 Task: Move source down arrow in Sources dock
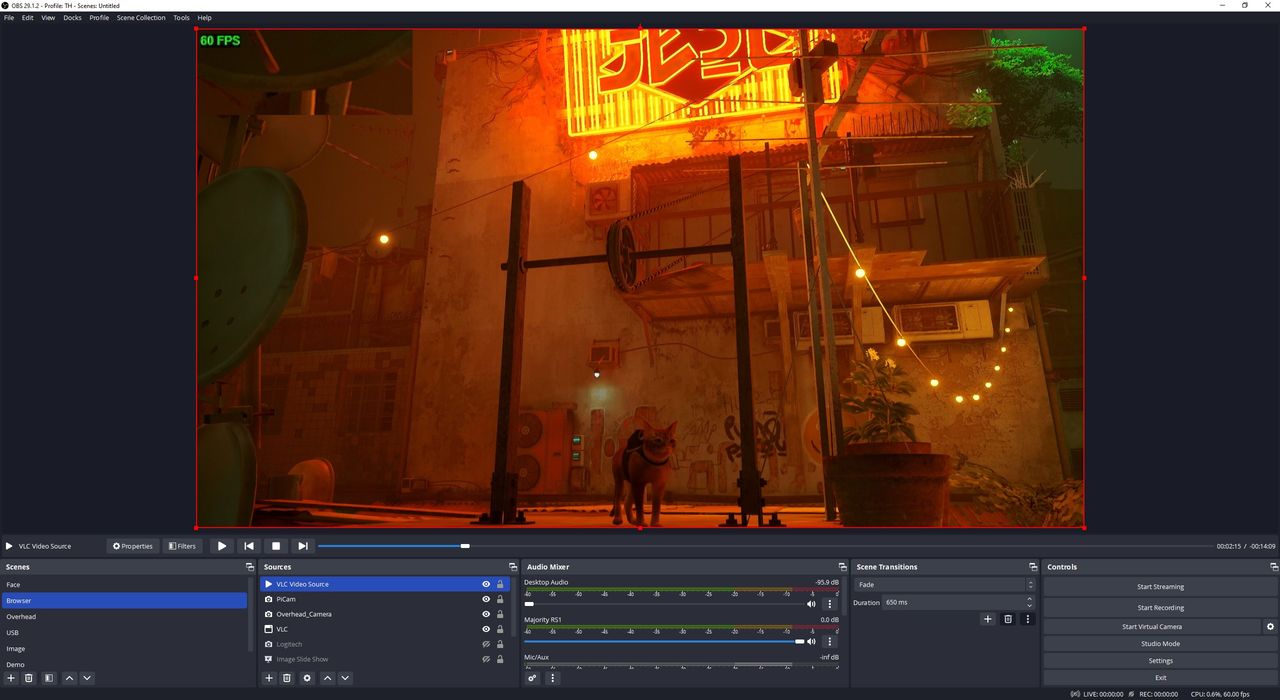[345, 678]
